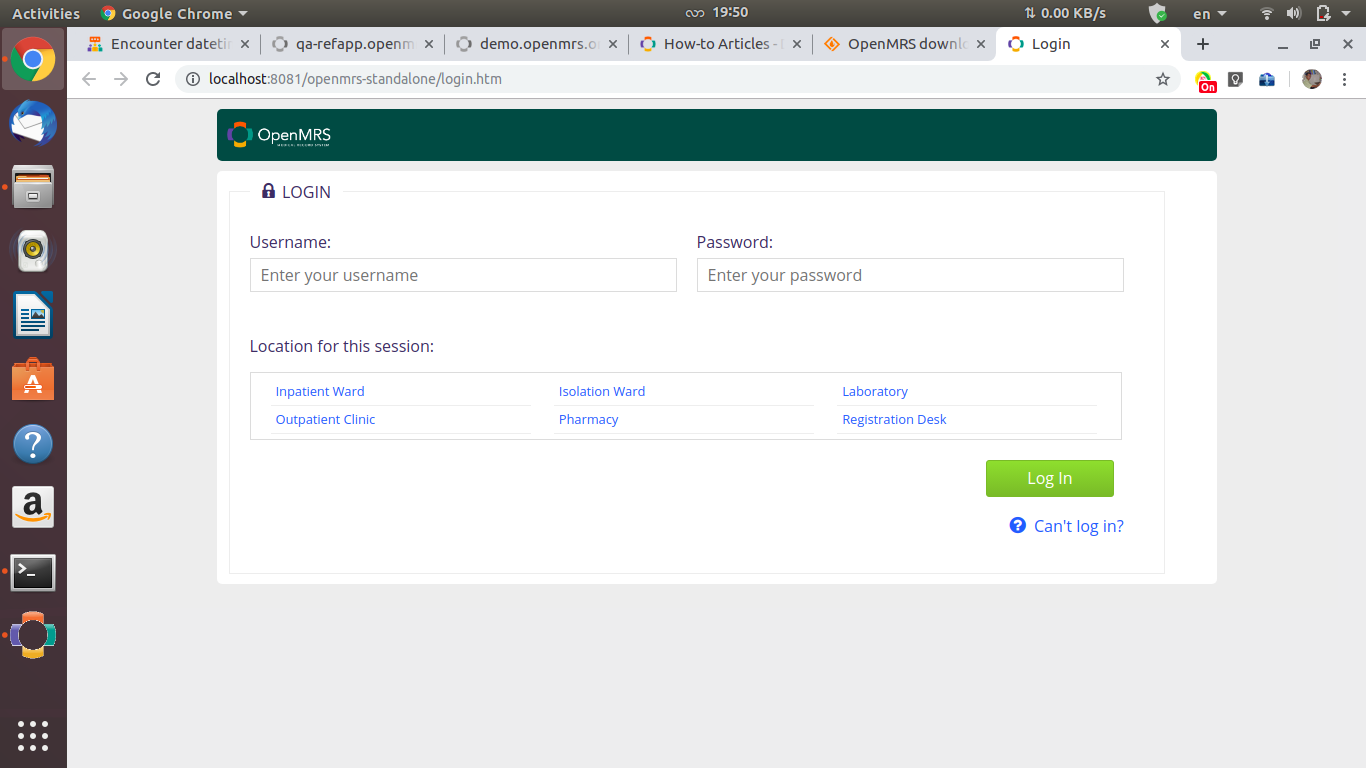Focus the Password input field
Screen dimensions: 1366x768
(910, 275)
